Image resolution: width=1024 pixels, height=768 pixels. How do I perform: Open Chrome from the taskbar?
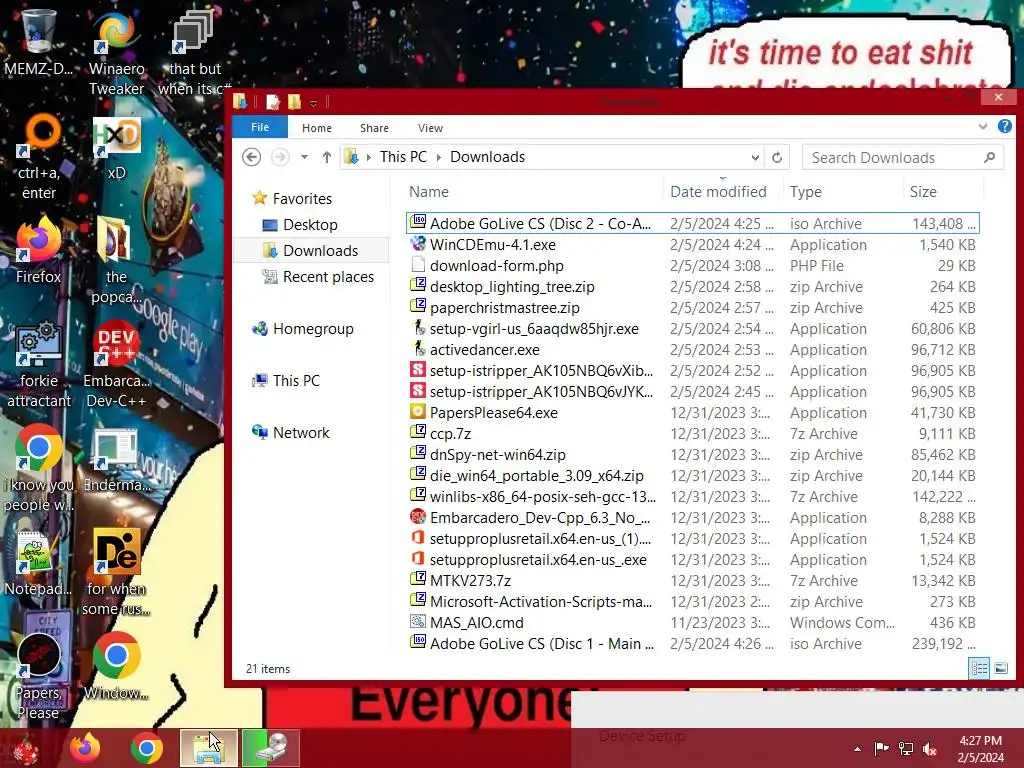tap(146, 748)
